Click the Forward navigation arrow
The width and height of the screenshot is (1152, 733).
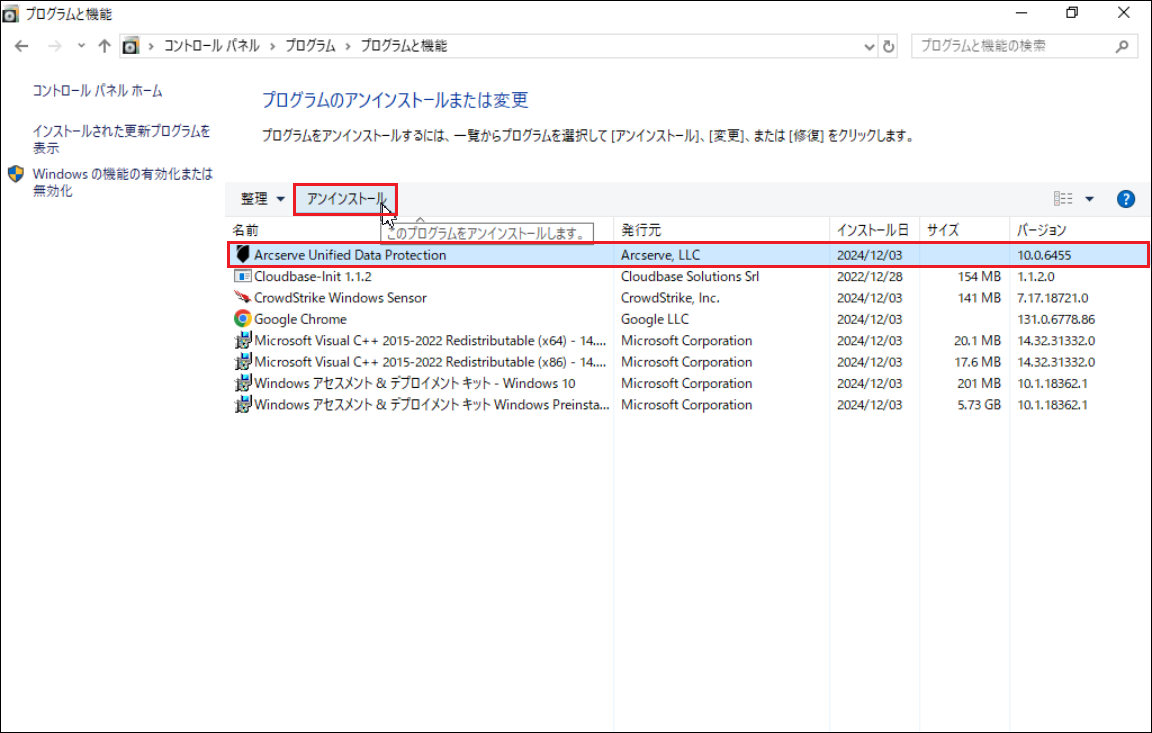tap(54, 46)
